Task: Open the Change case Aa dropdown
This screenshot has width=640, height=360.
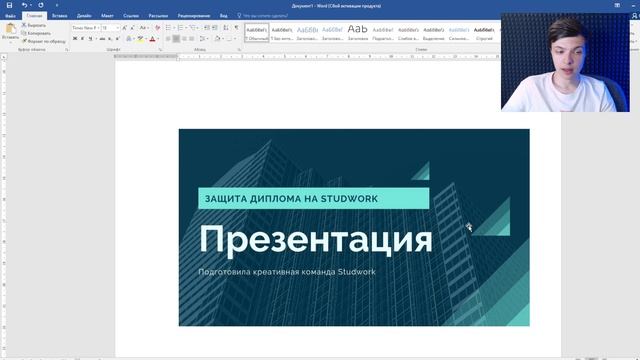Action: point(143,28)
